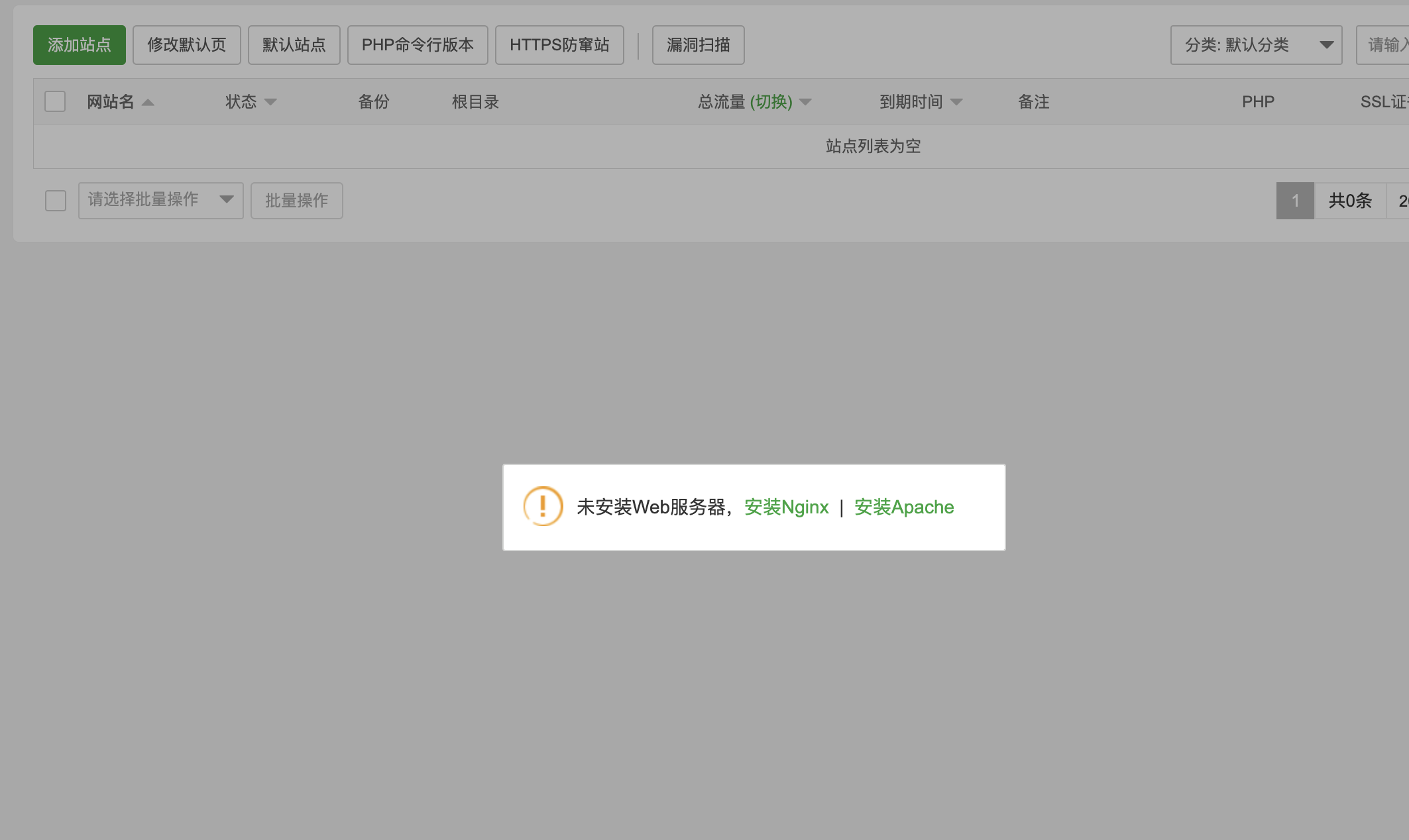Click the 备份 column header
This screenshot has height=840, width=1409.
(374, 101)
